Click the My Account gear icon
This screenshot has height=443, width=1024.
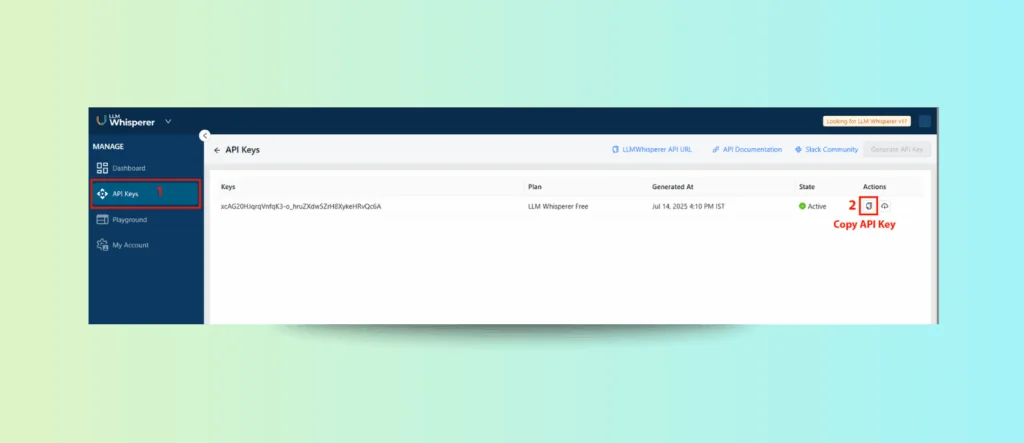[102, 245]
